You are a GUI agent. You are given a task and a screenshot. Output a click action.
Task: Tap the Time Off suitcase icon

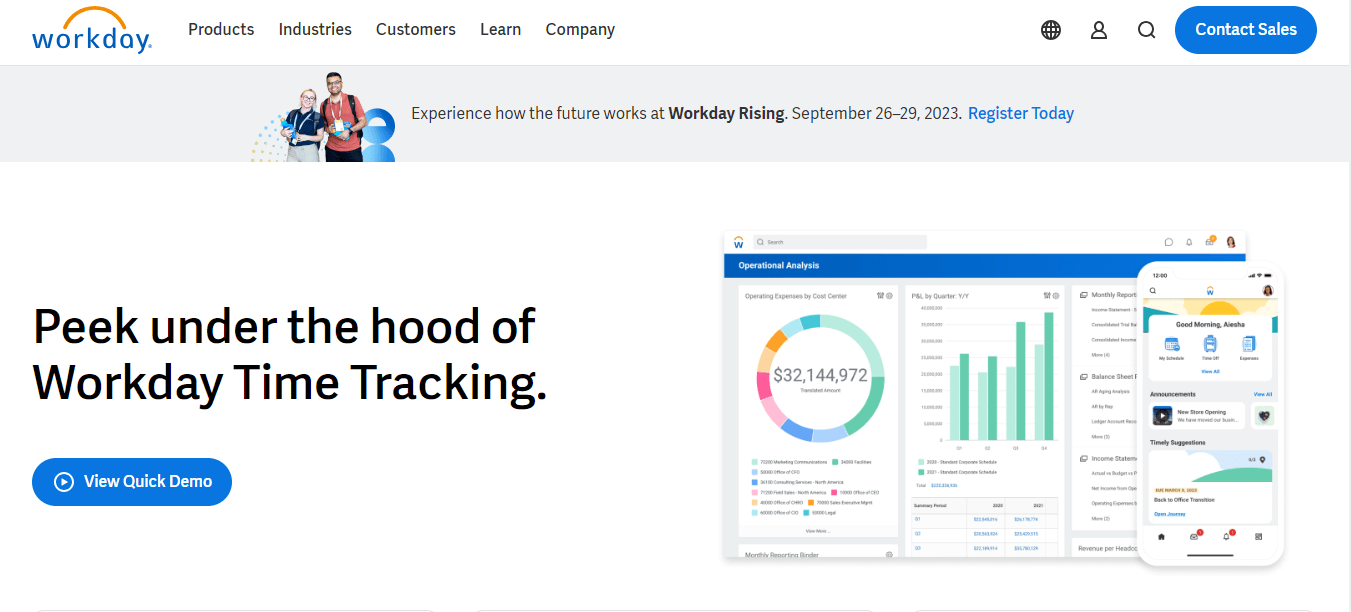pyautogui.click(x=1210, y=345)
